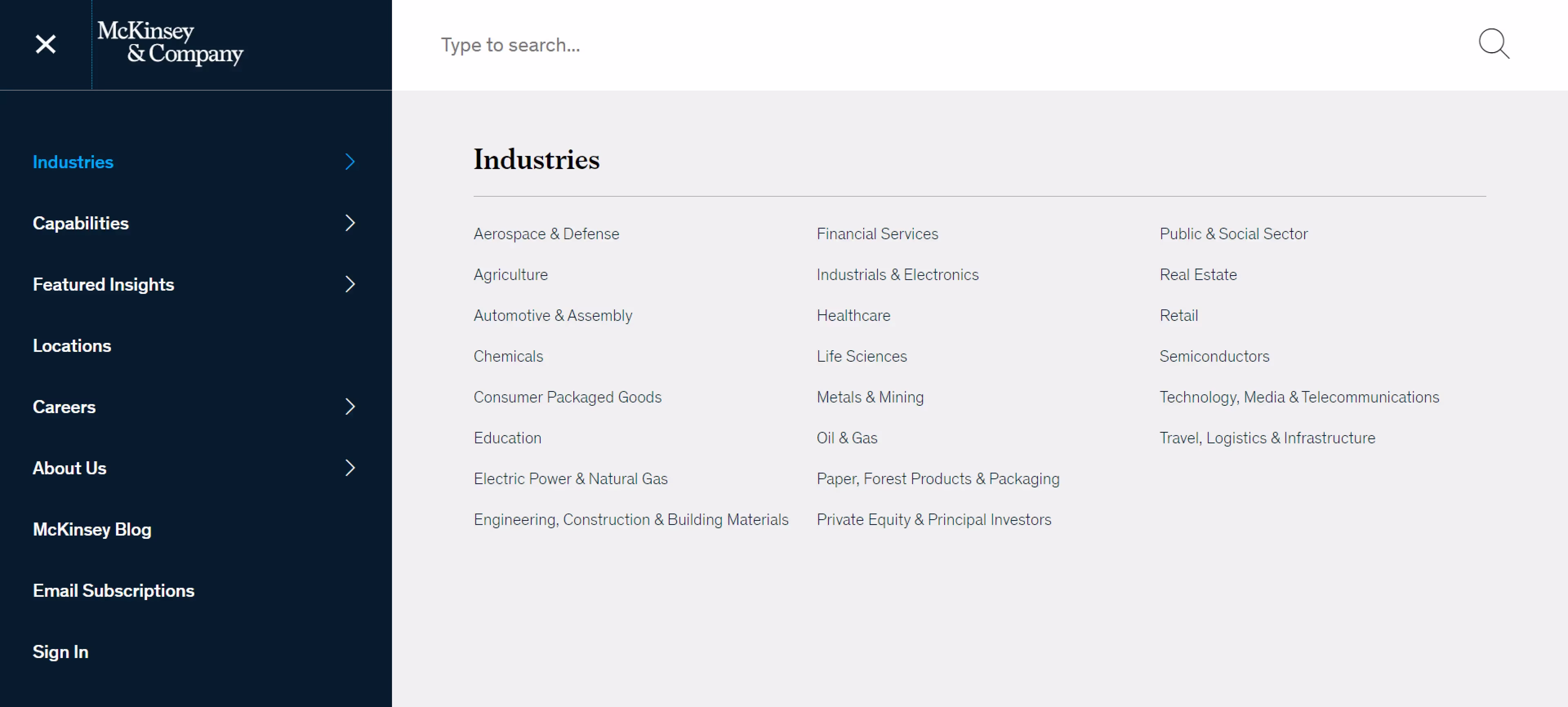The height and width of the screenshot is (707, 1568).
Task: Type in the search field
Action: click(913, 45)
